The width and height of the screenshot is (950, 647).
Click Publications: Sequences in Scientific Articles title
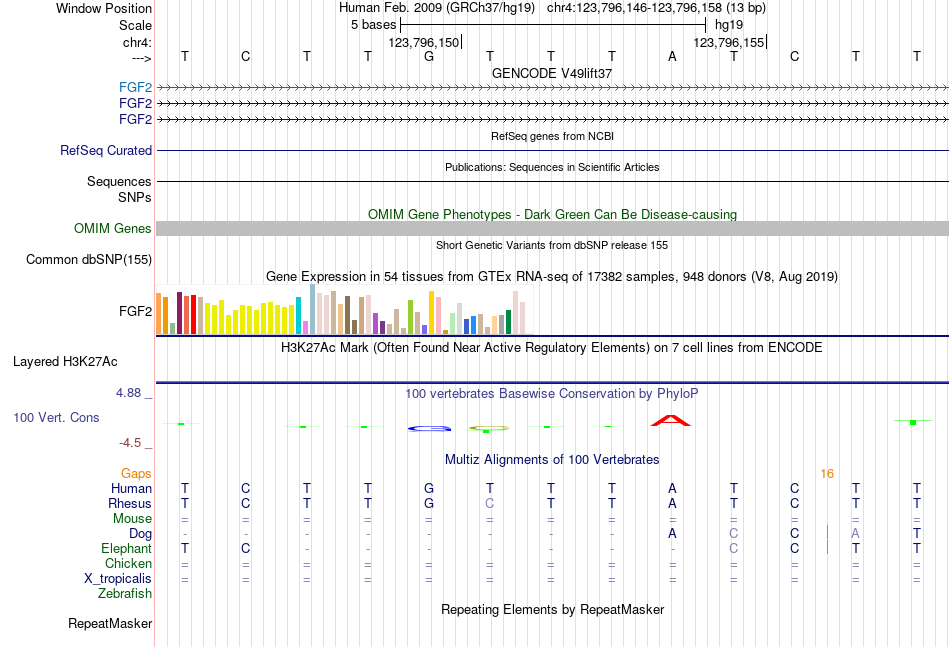(552, 167)
